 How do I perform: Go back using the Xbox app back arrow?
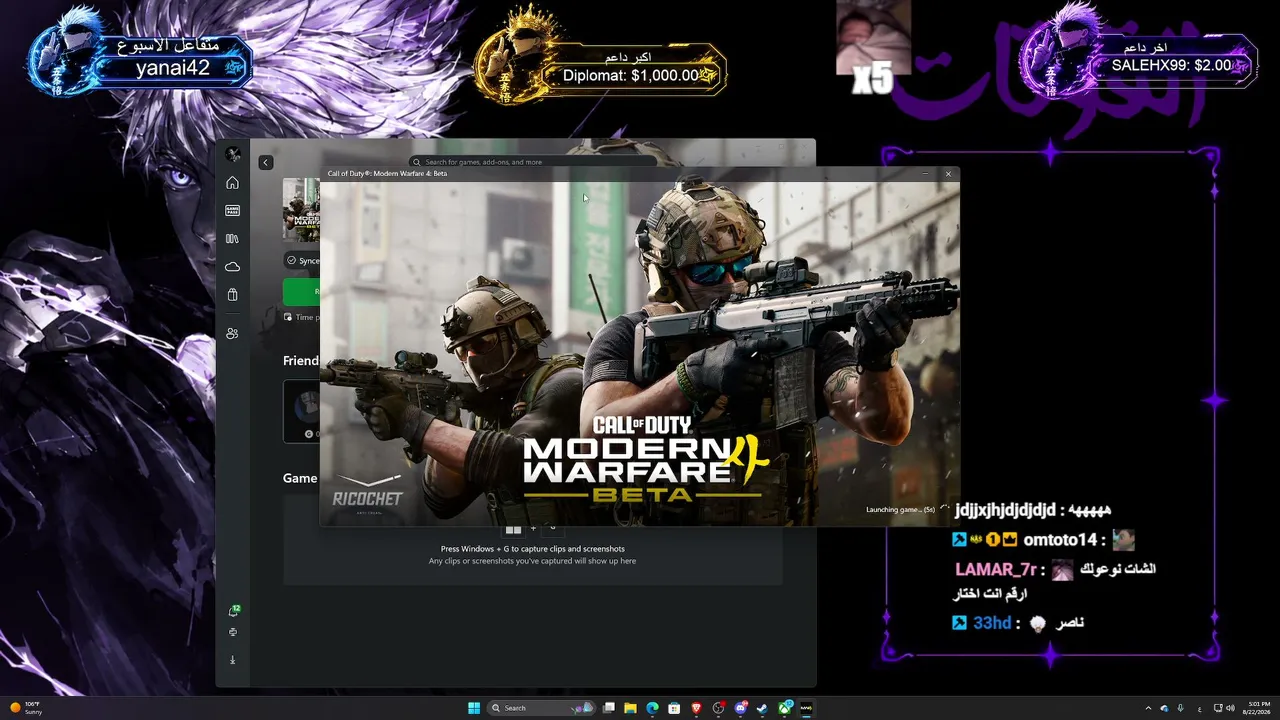(x=266, y=162)
